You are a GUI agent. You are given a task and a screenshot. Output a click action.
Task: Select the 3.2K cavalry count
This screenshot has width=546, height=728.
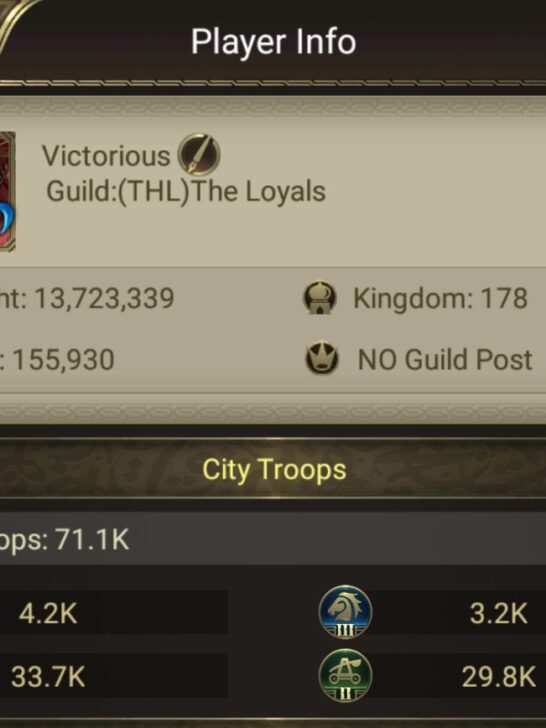click(x=499, y=614)
